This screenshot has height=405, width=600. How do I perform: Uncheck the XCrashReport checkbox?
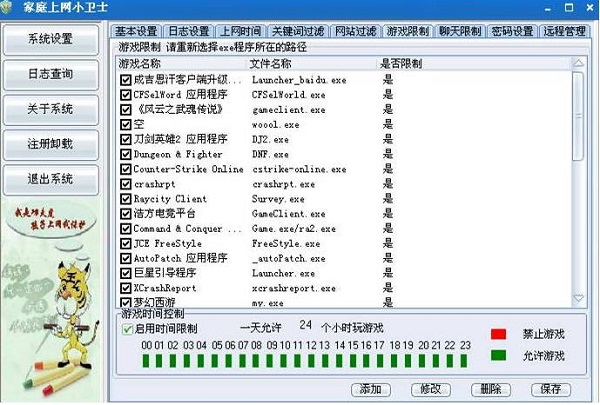tap(126, 288)
